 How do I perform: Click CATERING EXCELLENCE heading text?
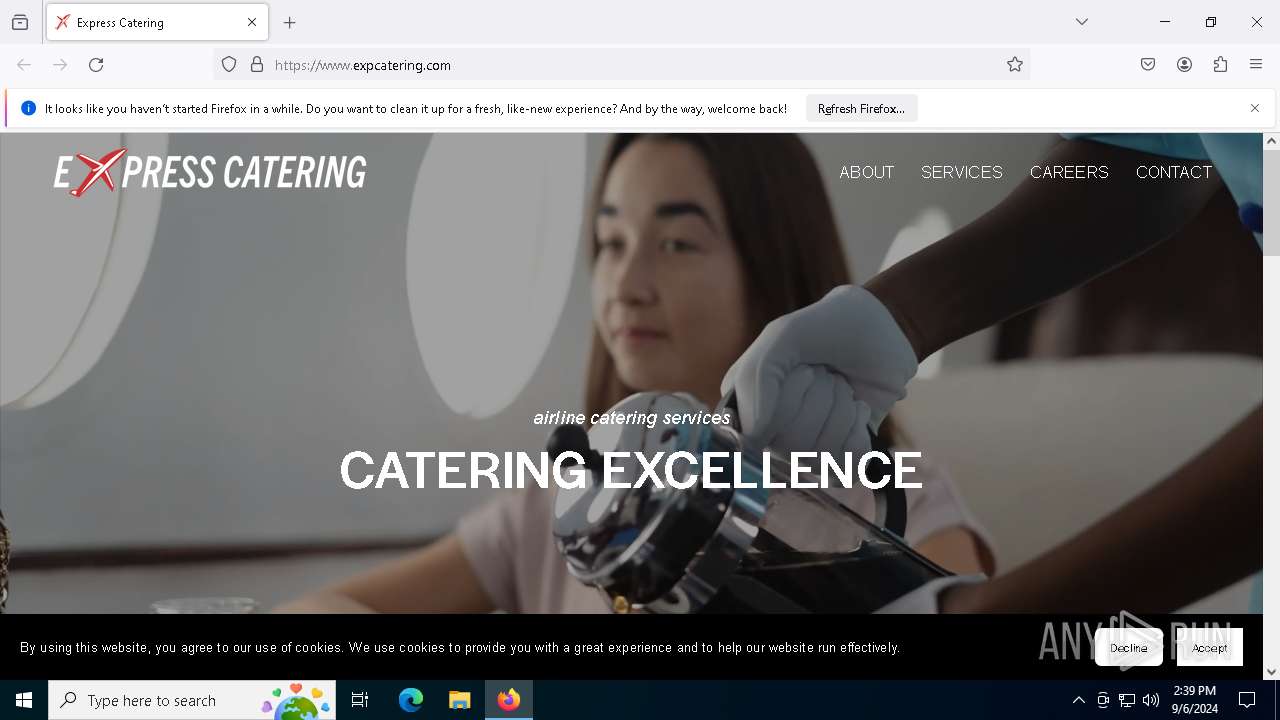pyautogui.click(x=631, y=470)
